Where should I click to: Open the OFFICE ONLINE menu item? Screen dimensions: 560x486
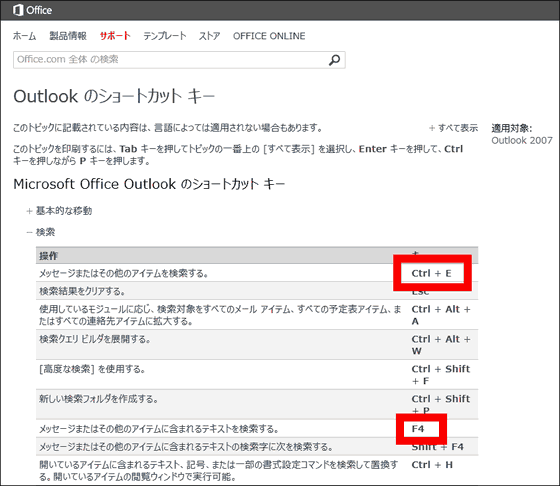tap(269, 36)
